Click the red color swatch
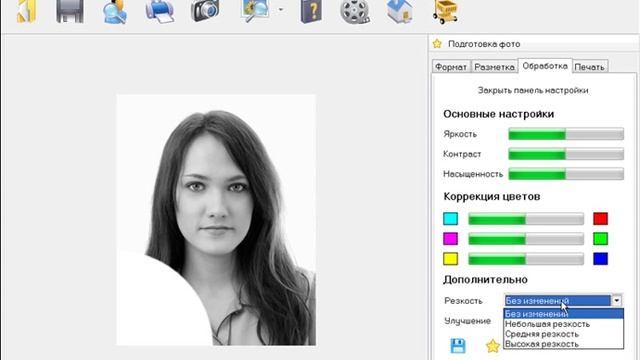 600,219
